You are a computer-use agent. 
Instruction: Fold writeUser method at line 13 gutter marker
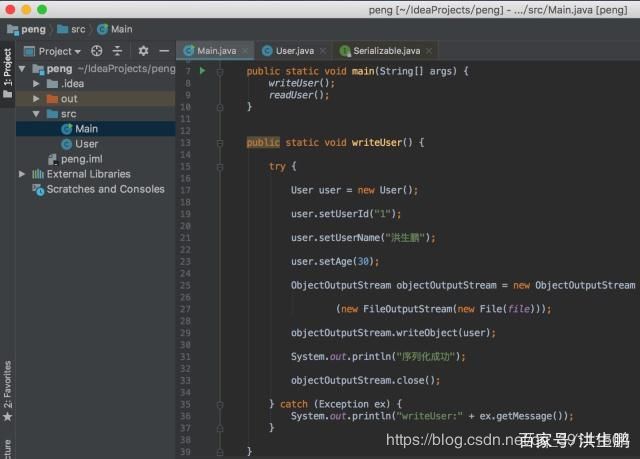pos(220,143)
